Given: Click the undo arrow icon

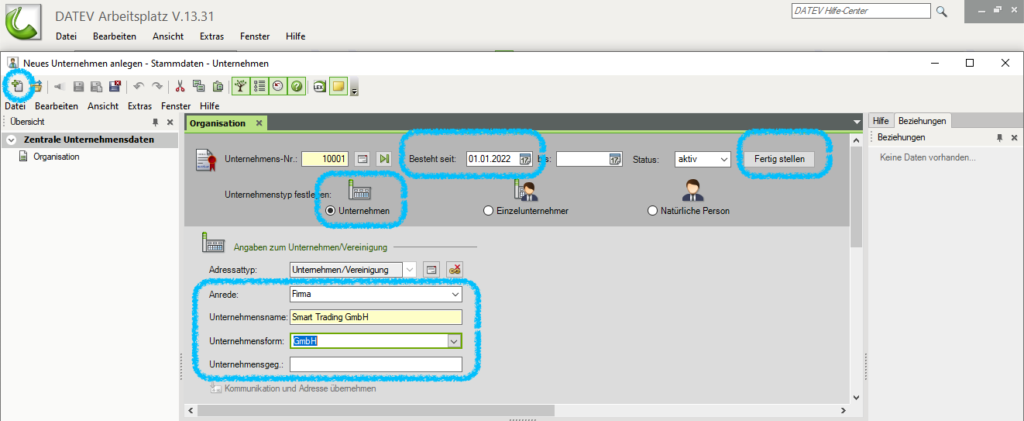Looking at the screenshot, I should tap(138, 86).
